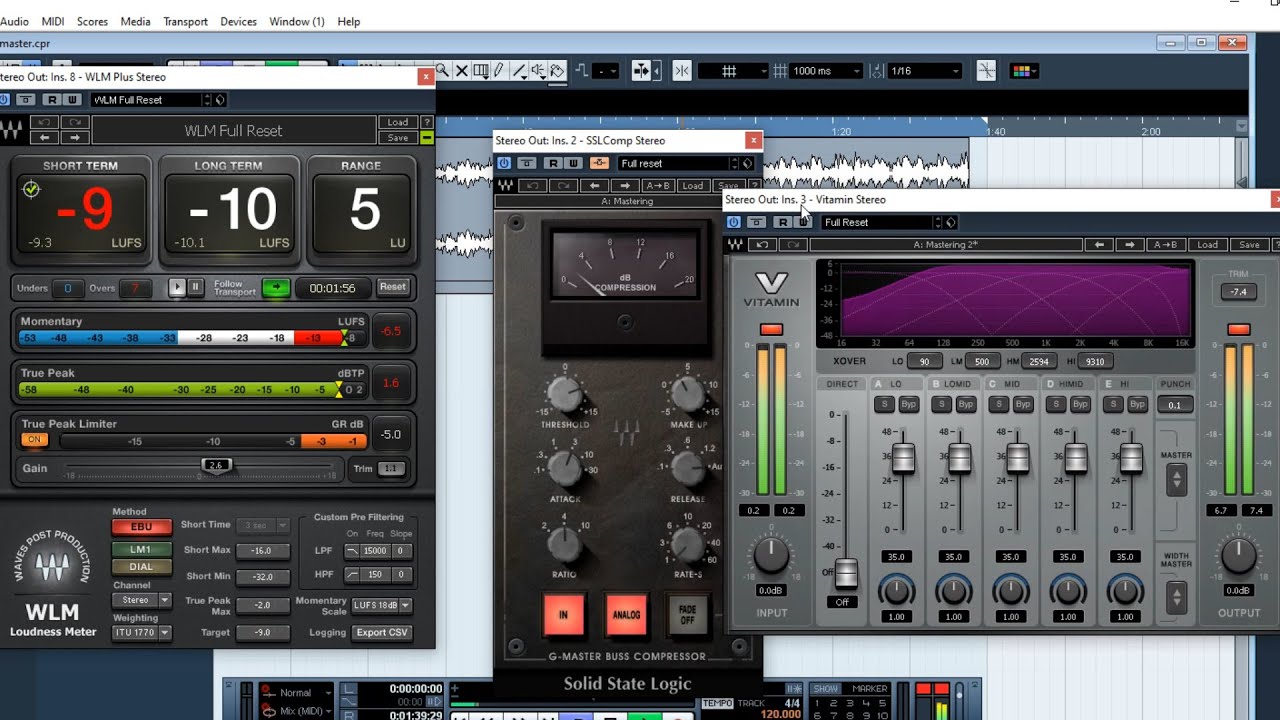The width and height of the screenshot is (1280, 720).
Task: Open the snap grid type dropdown
Action: tap(733, 71)
